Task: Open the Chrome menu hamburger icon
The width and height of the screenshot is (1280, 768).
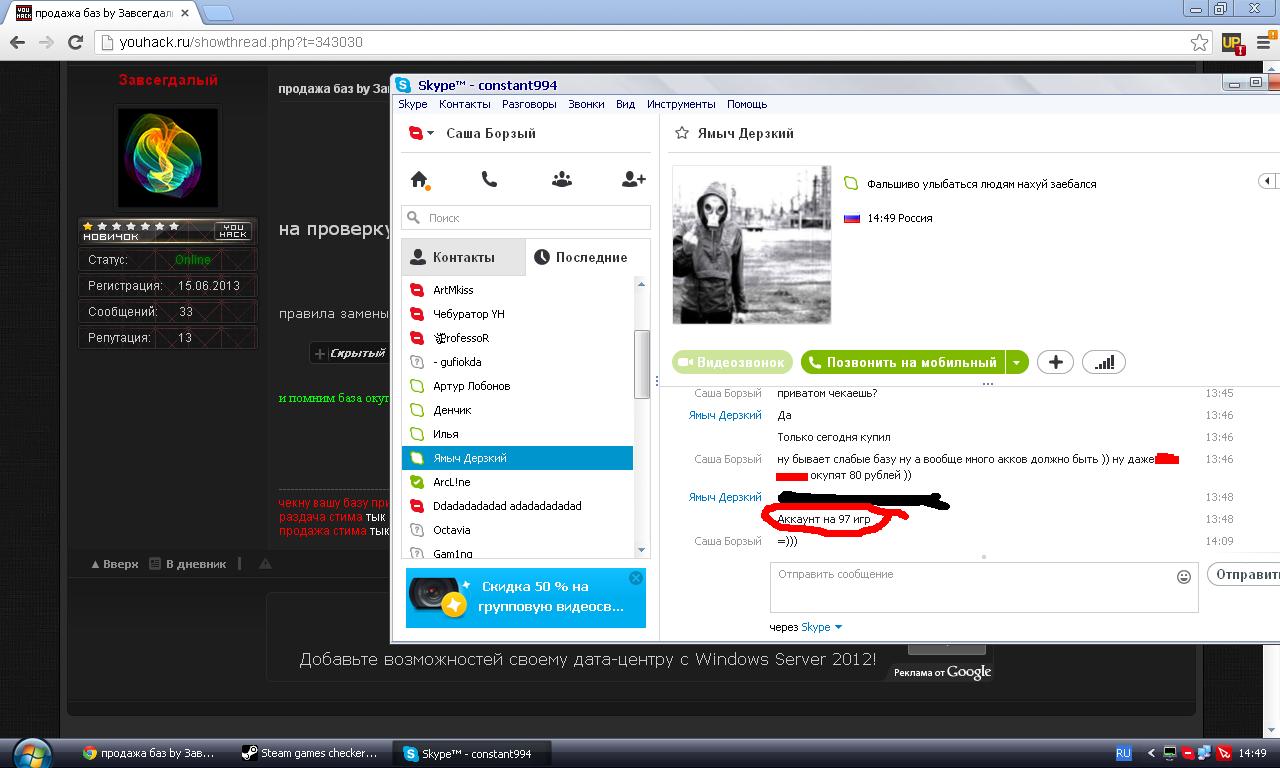Action: click(1263, 43)
